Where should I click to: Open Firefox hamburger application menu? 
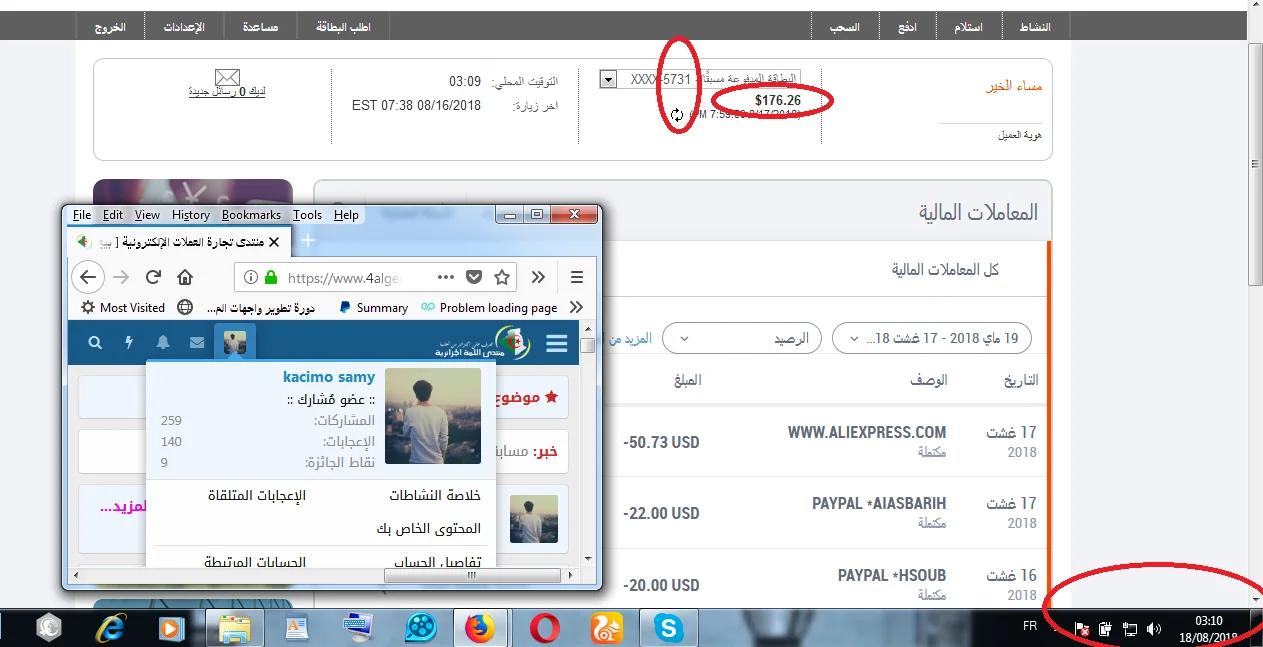577,277
